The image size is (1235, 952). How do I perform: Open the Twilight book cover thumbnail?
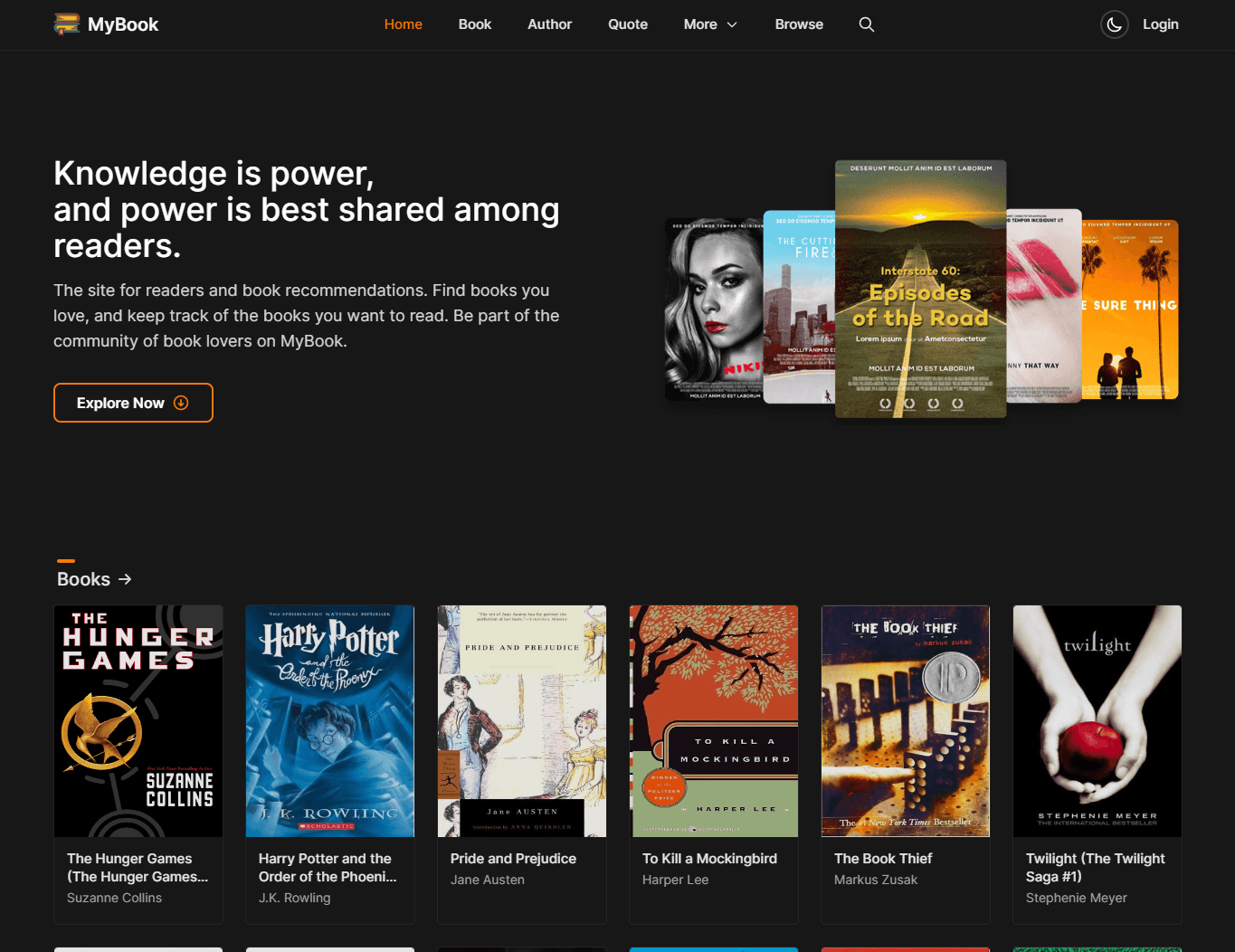tap(1097, 721)
